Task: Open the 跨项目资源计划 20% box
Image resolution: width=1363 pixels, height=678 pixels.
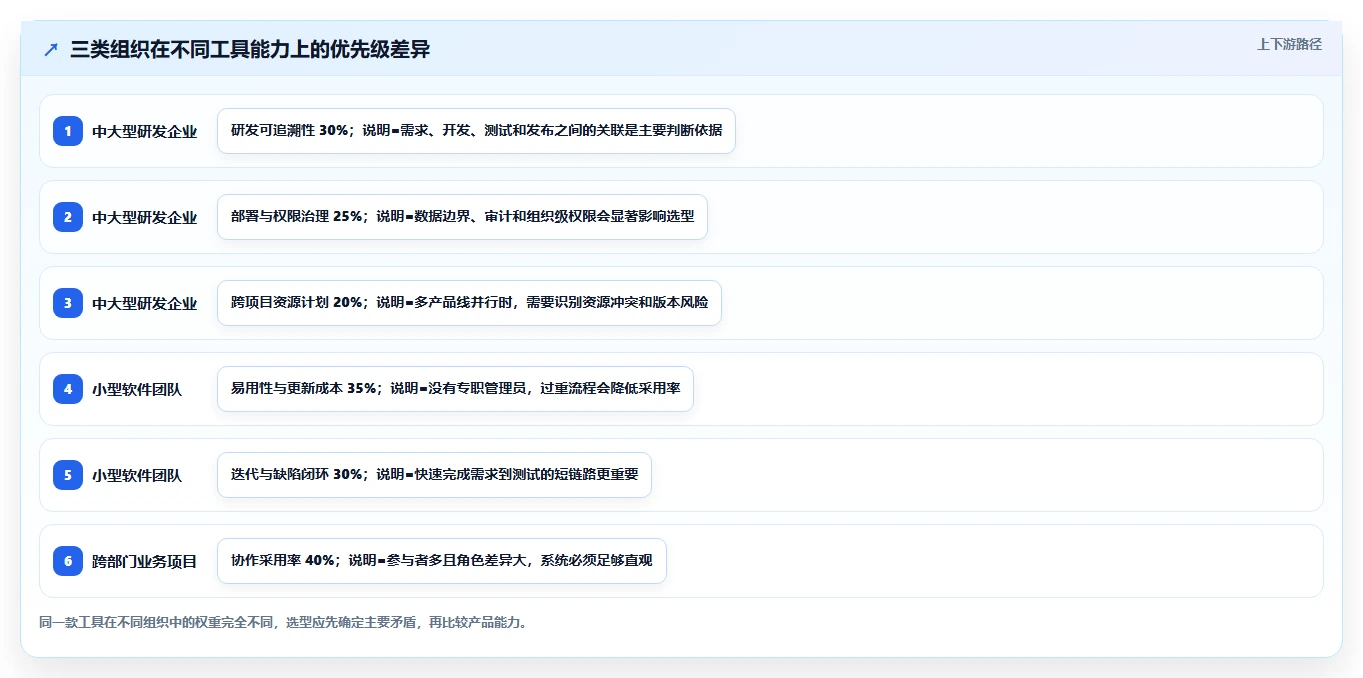Action: (x=469, y=303)
